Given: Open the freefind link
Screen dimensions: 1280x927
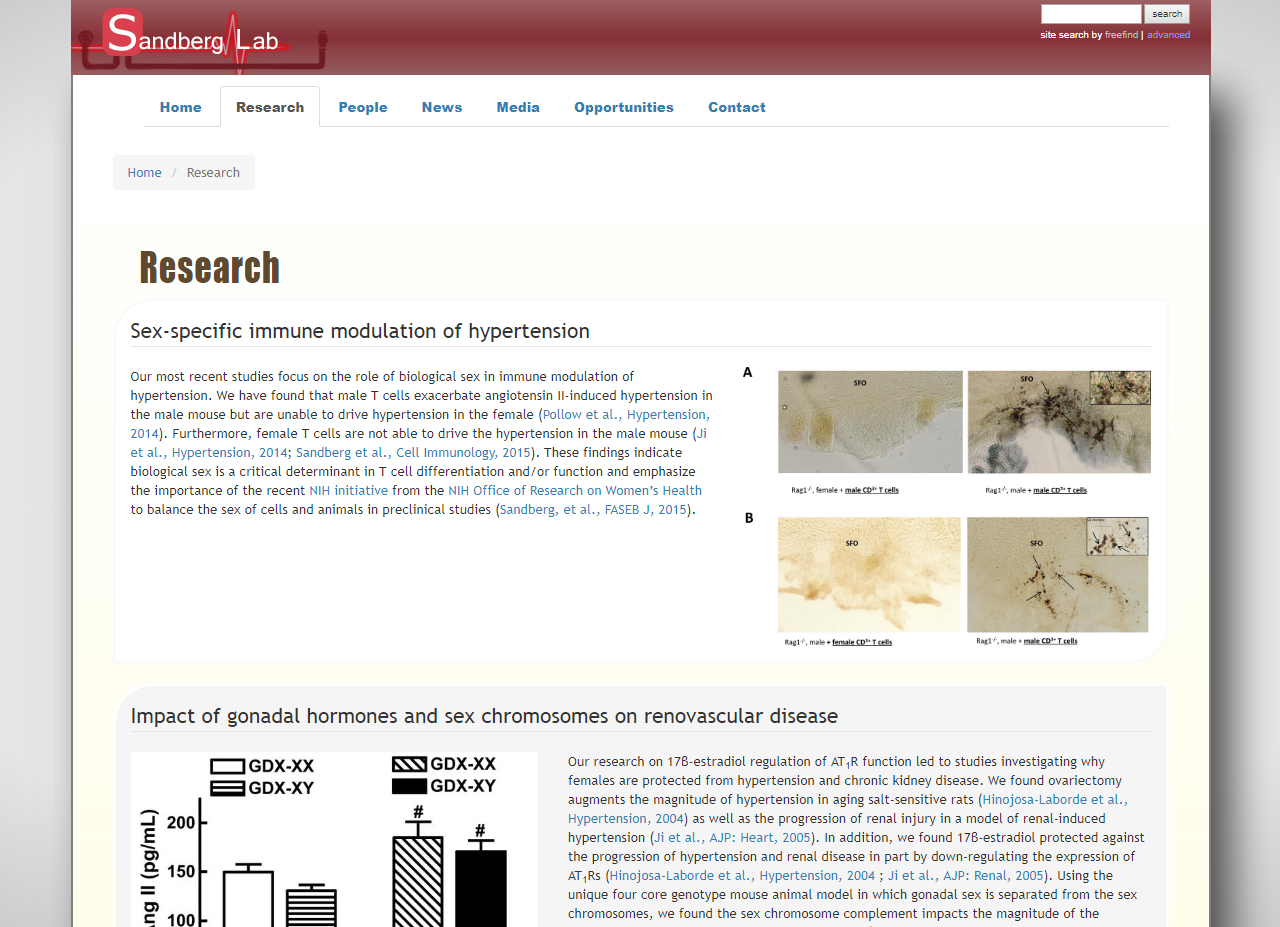Looking at the screenshot, I should 1121,35.
